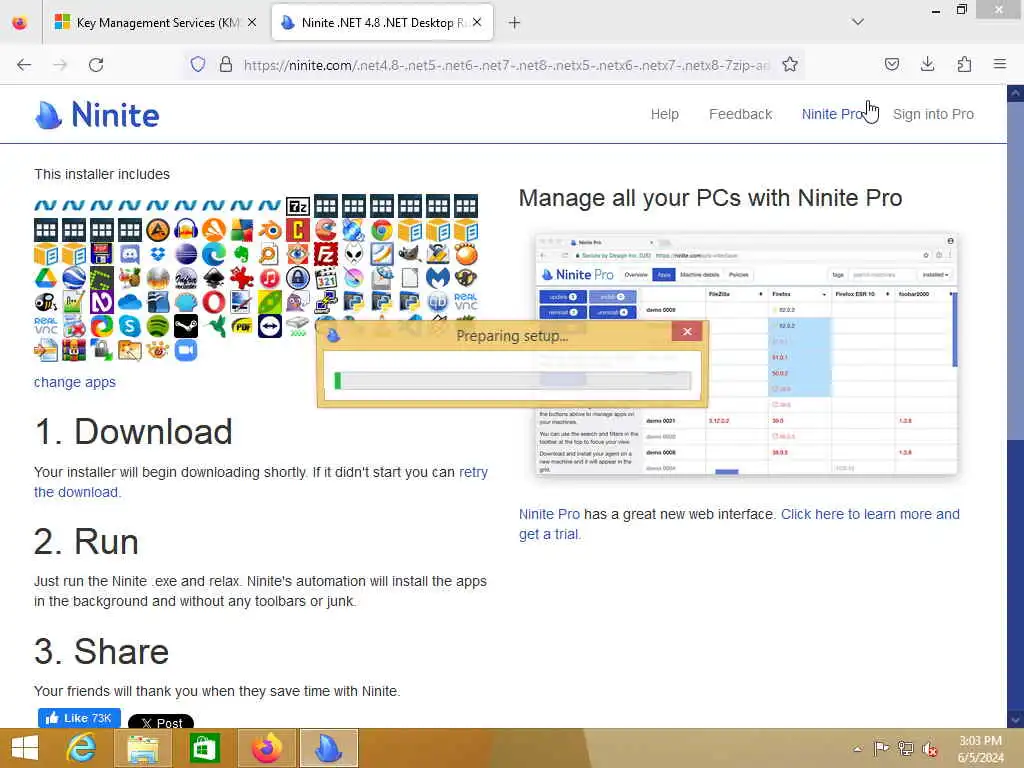Click here to learn more link

(x=739, y=524)
